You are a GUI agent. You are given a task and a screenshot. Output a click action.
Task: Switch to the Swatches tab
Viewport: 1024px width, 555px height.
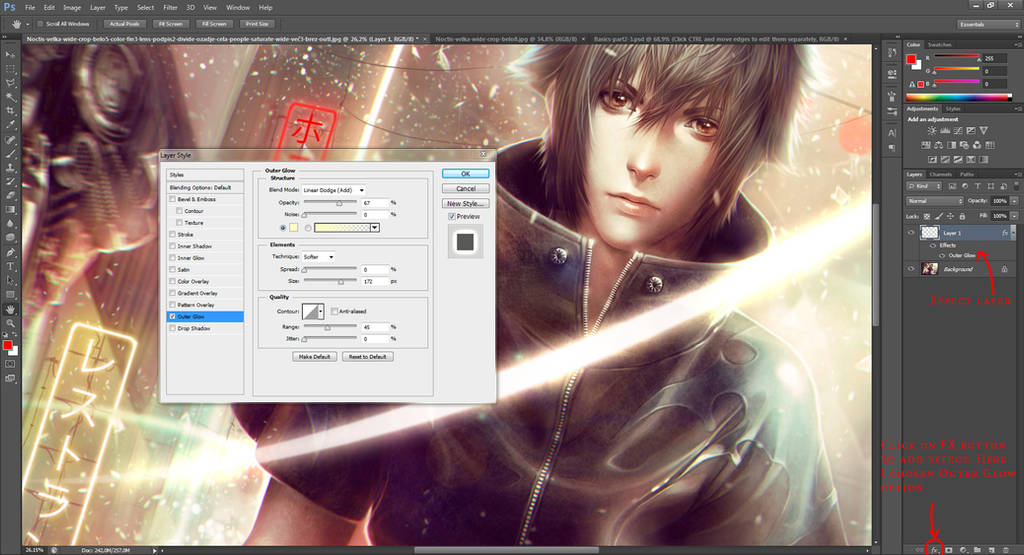coord(940,44)
